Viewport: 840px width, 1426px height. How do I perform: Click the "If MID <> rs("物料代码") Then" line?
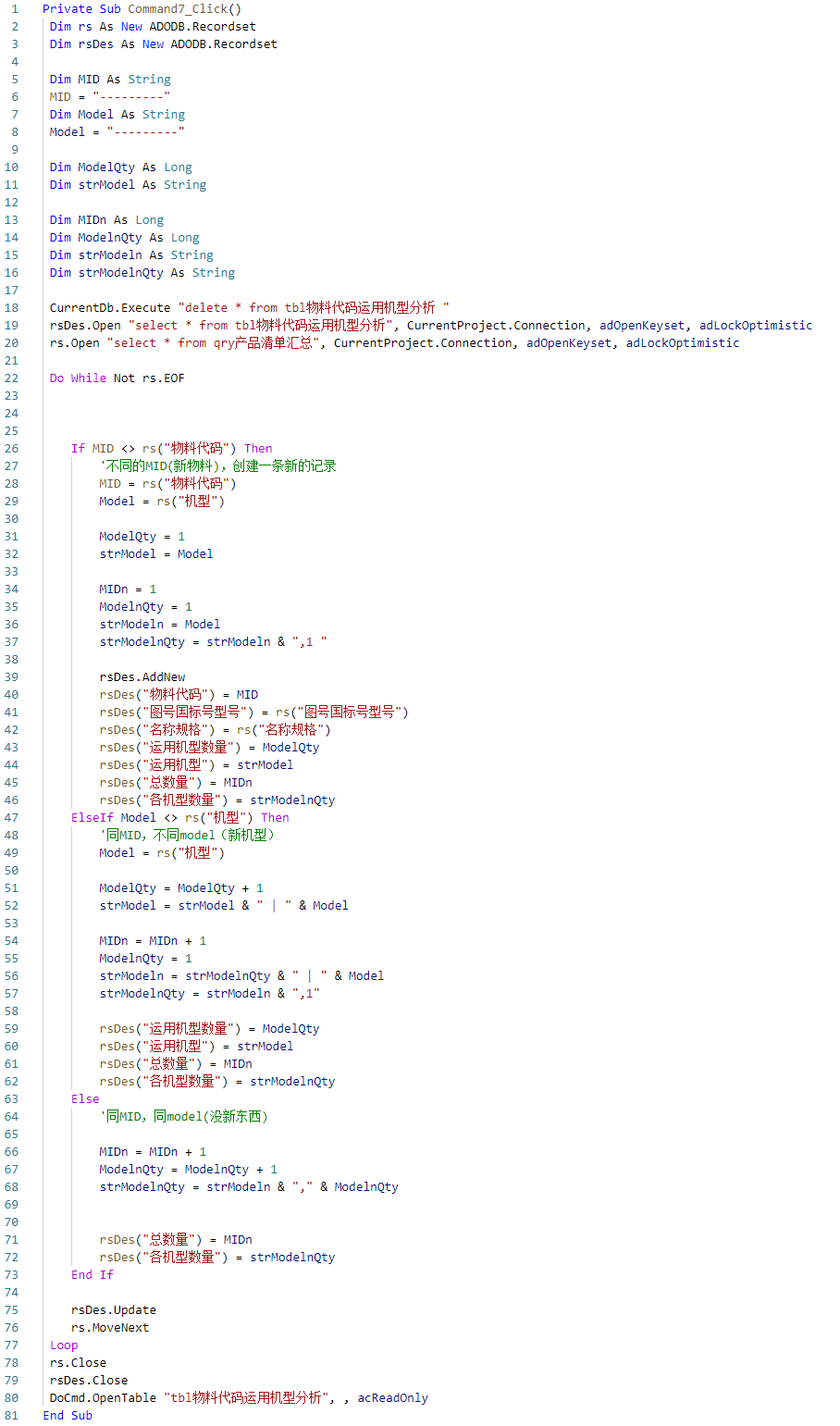click(172, 449)
